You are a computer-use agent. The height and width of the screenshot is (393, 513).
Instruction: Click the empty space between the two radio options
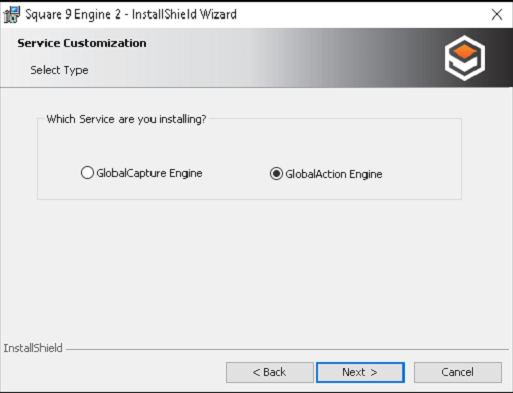pyautogui.click(x=236, y=173)
